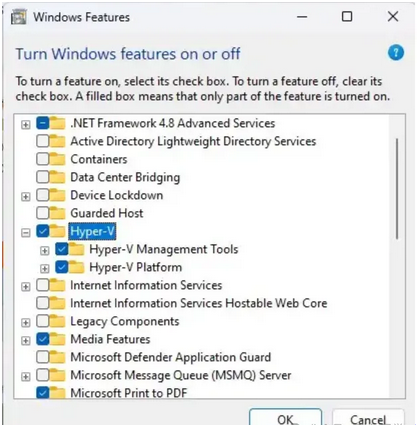Collapse the Hyper-V tree node

coord(26,233)
